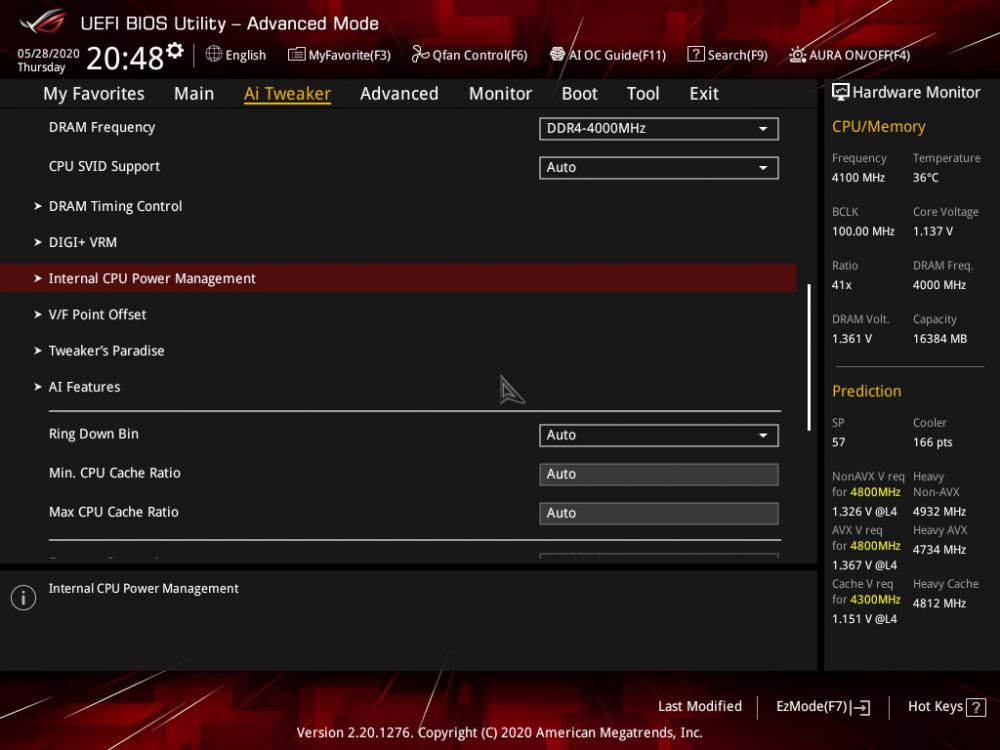Click the 100.00 MHz BCLK value
The width and height of the screenshot is (1000, 750).
pyautogui.click(x=863, y=232)
